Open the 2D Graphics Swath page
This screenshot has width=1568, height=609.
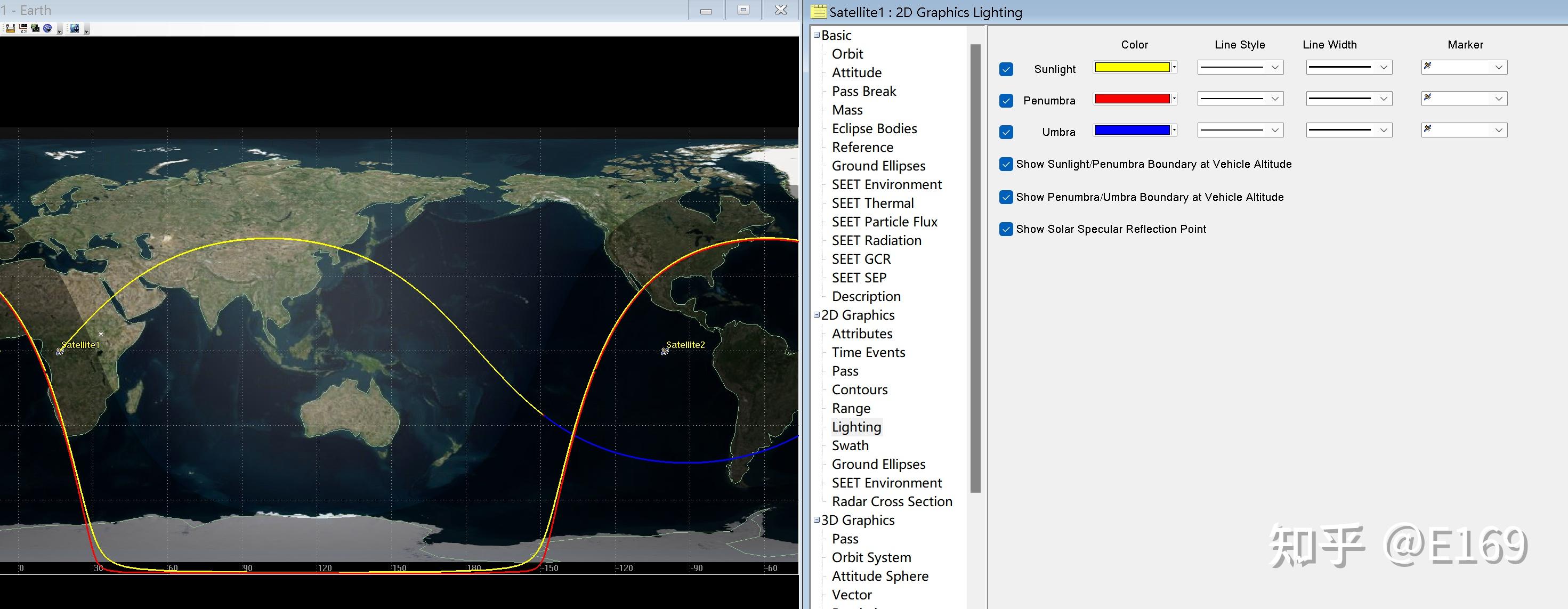point(850,446)
